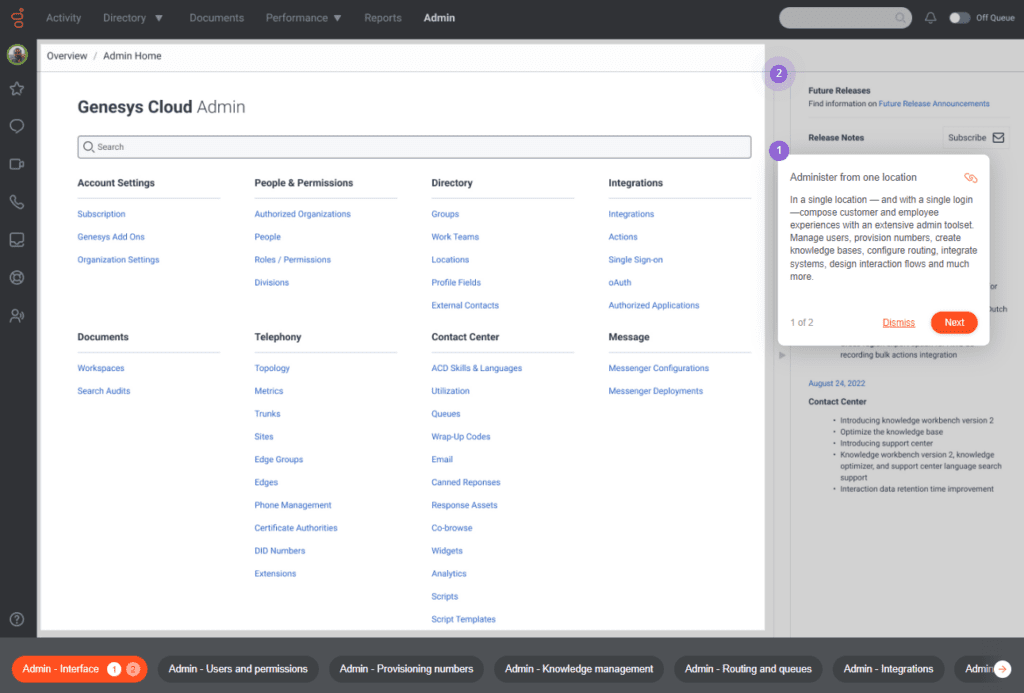The width and height of the screenshot is (1024, 693).
Task: Expand the Performance dropdown menu
Action: pos(337,18)
